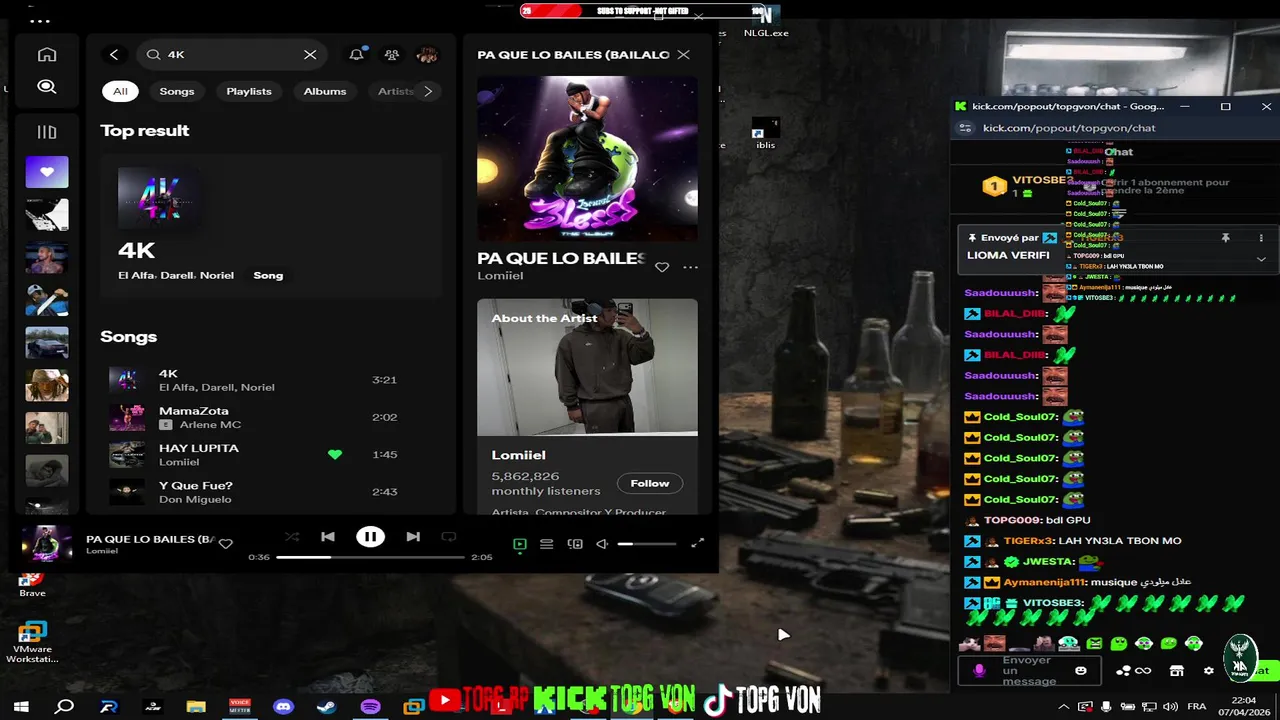
Task: Click the Spotify search field containing 4K
Action: tap(232, 55)
